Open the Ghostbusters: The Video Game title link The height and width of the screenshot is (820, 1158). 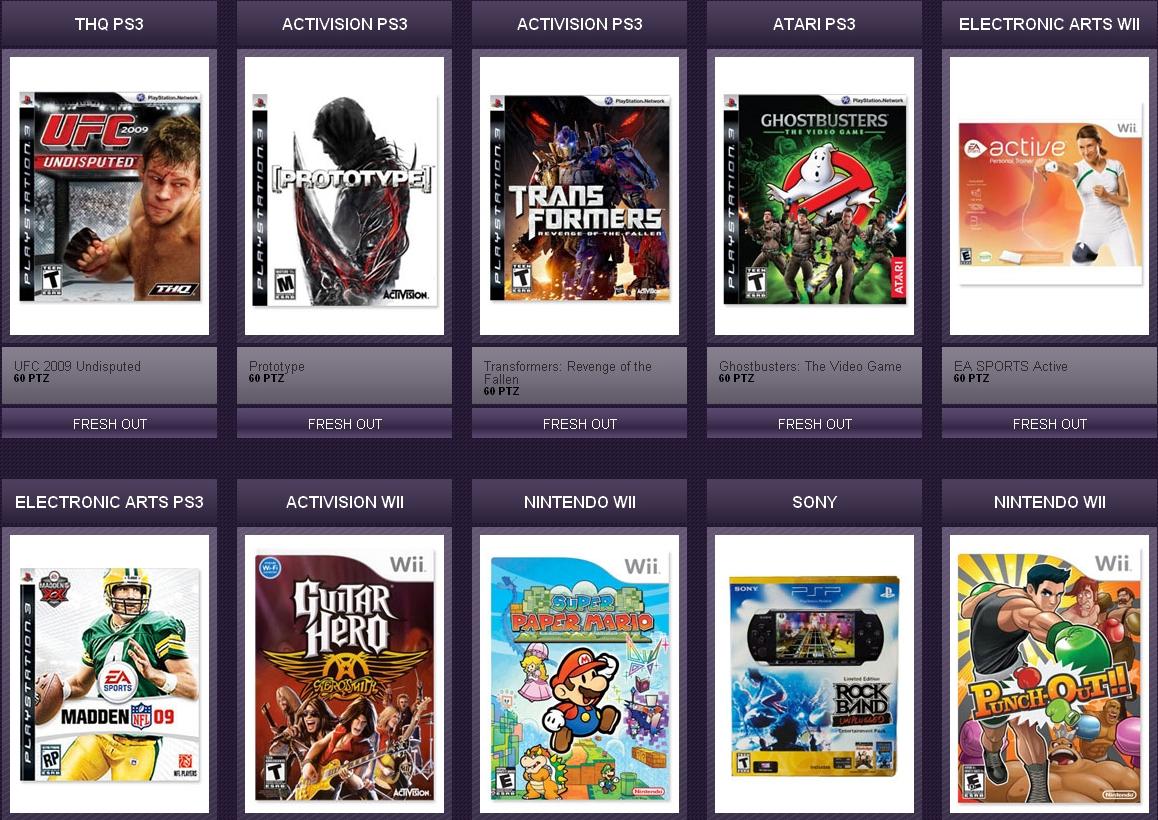(x=810, y=366)
